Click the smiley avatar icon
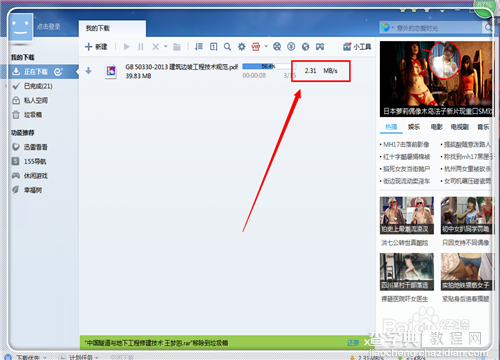500x360 pixels. 21,27
